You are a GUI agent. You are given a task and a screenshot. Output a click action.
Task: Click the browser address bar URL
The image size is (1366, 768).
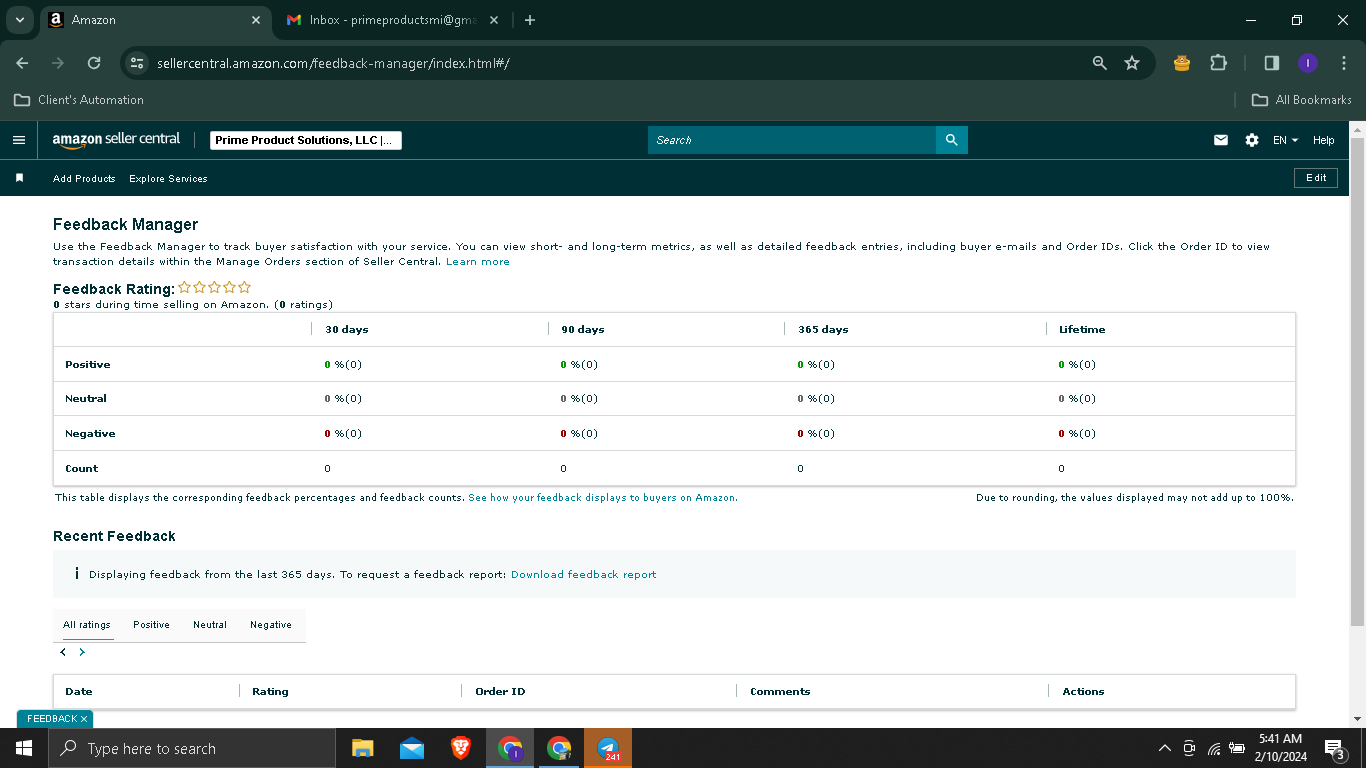[x=333, y=63]
